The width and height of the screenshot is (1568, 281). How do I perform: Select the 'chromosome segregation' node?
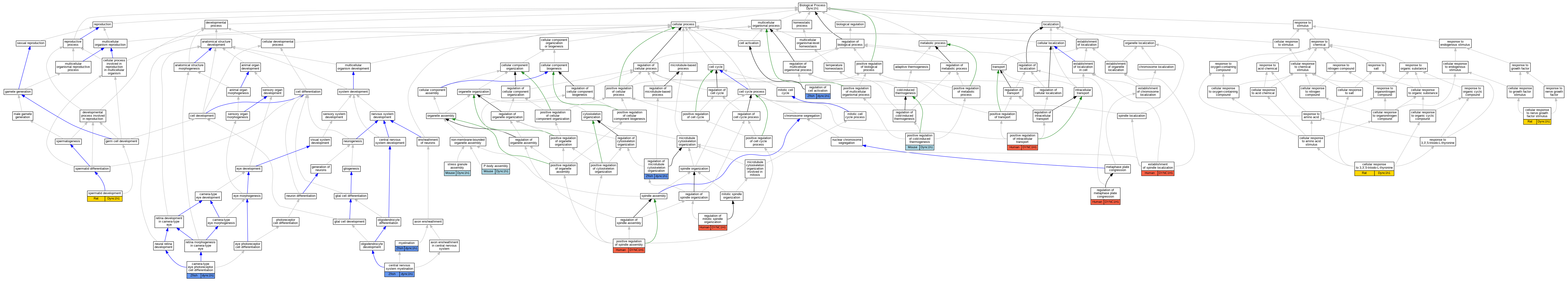(x=802, y=115)
